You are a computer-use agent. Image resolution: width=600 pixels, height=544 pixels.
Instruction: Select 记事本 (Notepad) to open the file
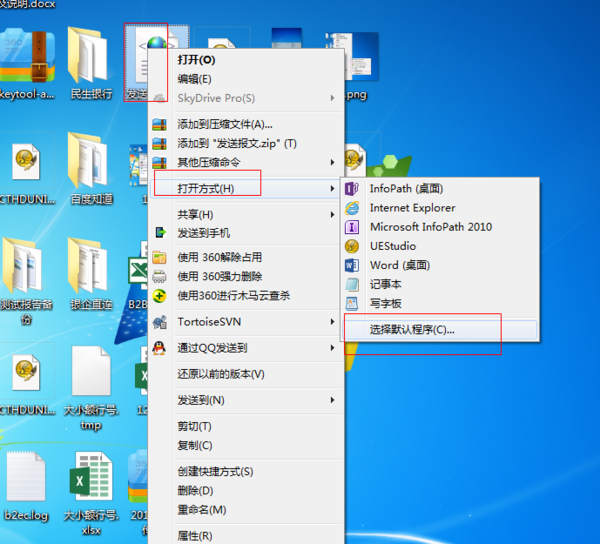pyautogui.click(x=385, y=284)
